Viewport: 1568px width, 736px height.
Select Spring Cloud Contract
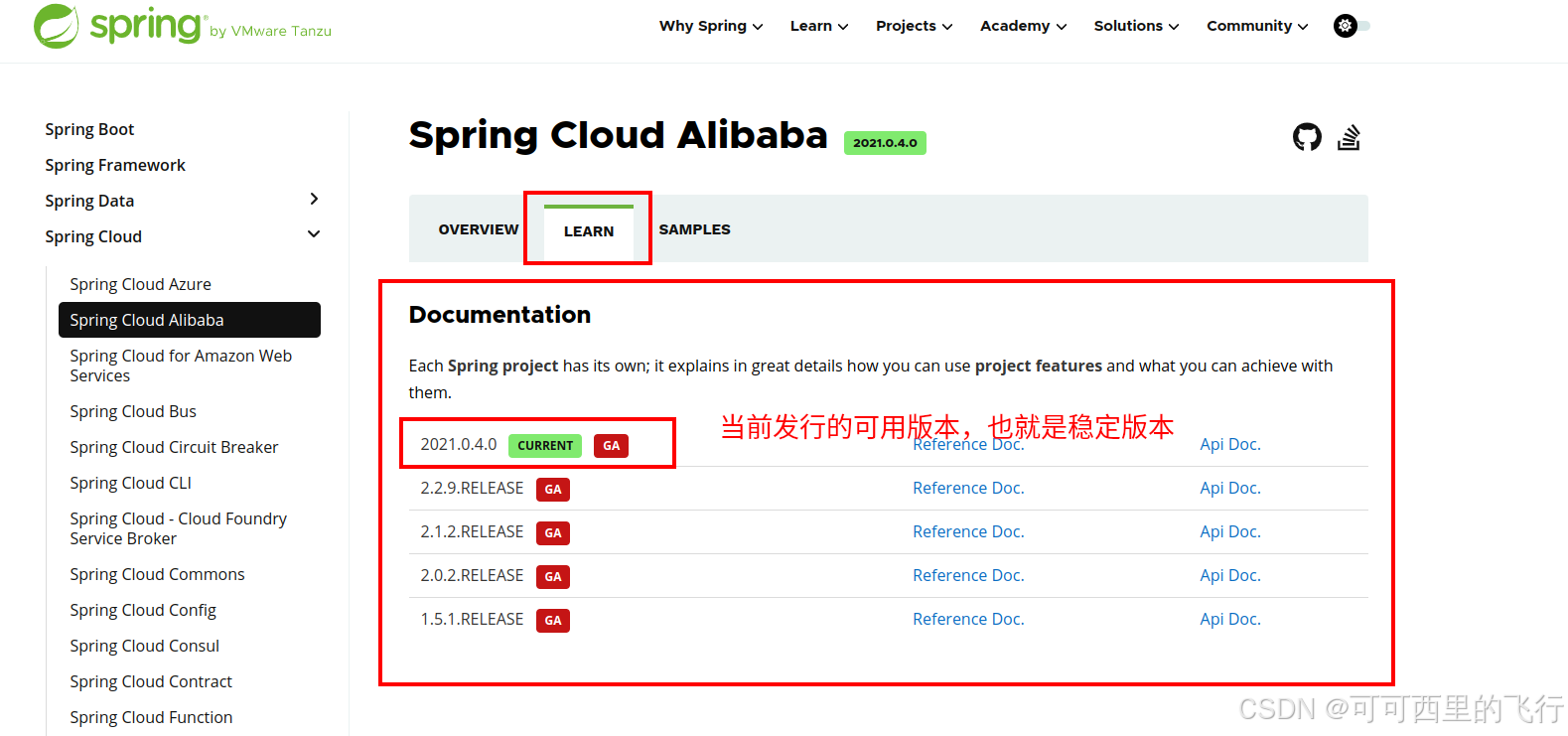151,681
